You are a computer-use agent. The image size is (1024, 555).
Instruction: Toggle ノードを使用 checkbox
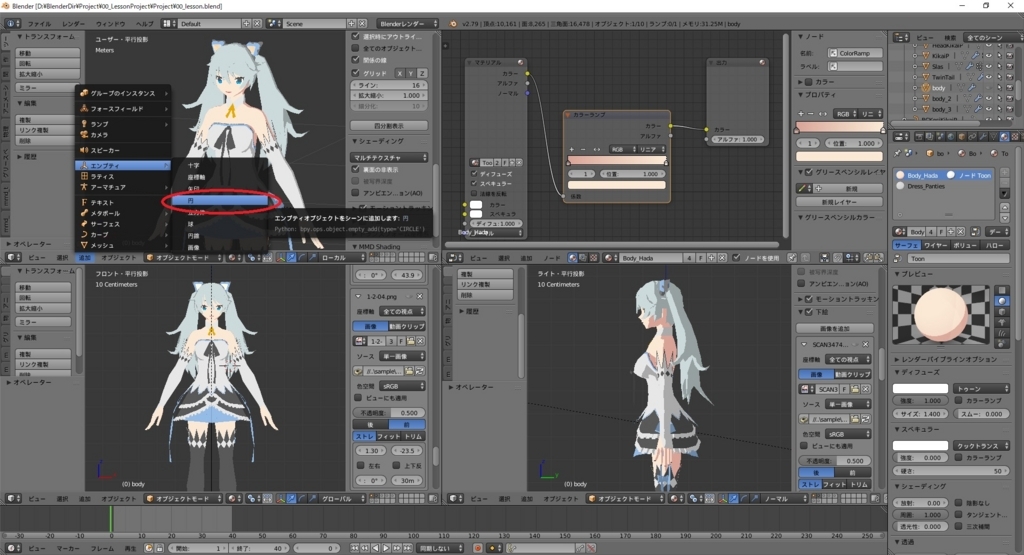[x=737, y=258]
